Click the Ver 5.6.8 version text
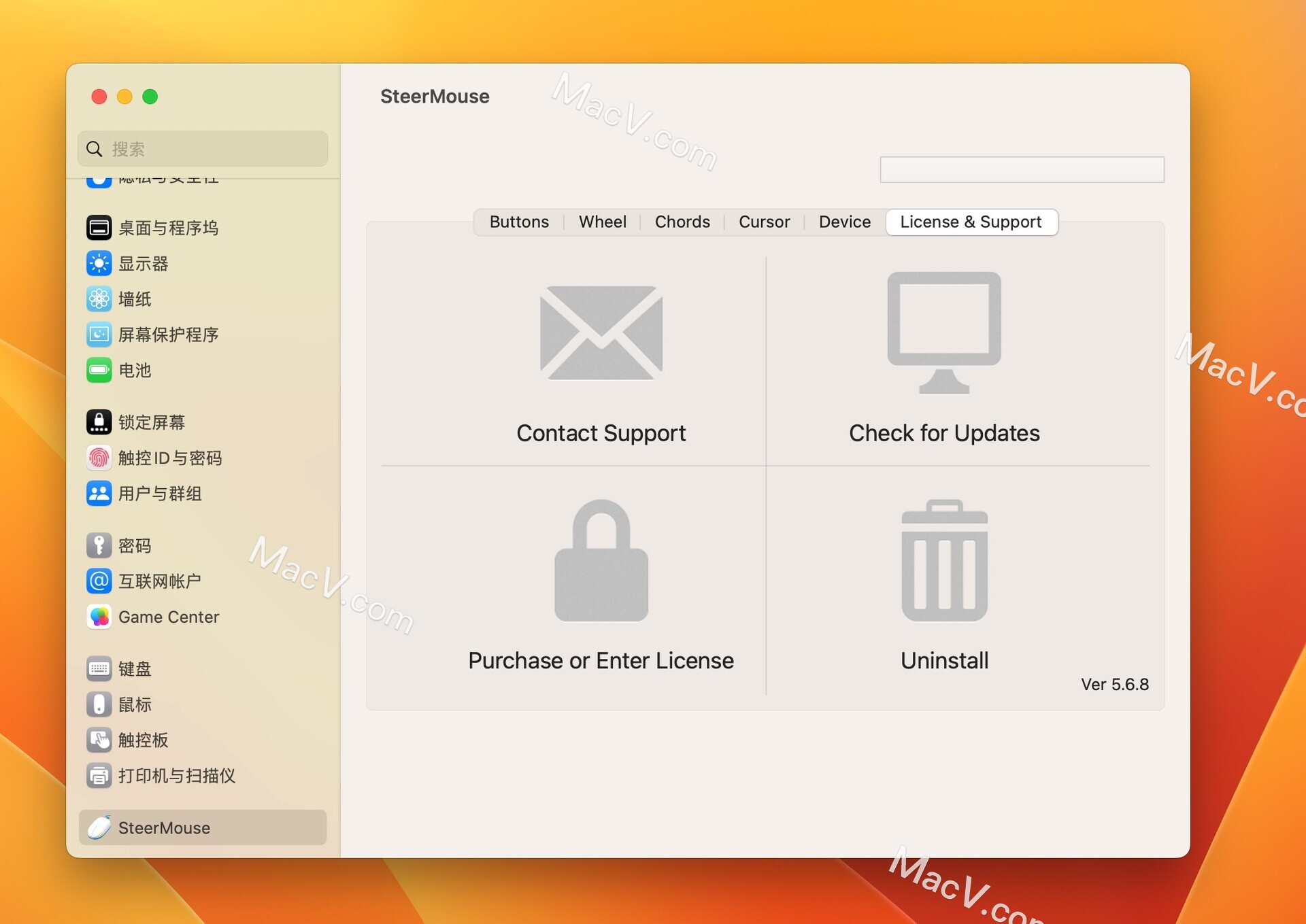Viewport: 1306px width, 924px height. tap(1115, 684)
